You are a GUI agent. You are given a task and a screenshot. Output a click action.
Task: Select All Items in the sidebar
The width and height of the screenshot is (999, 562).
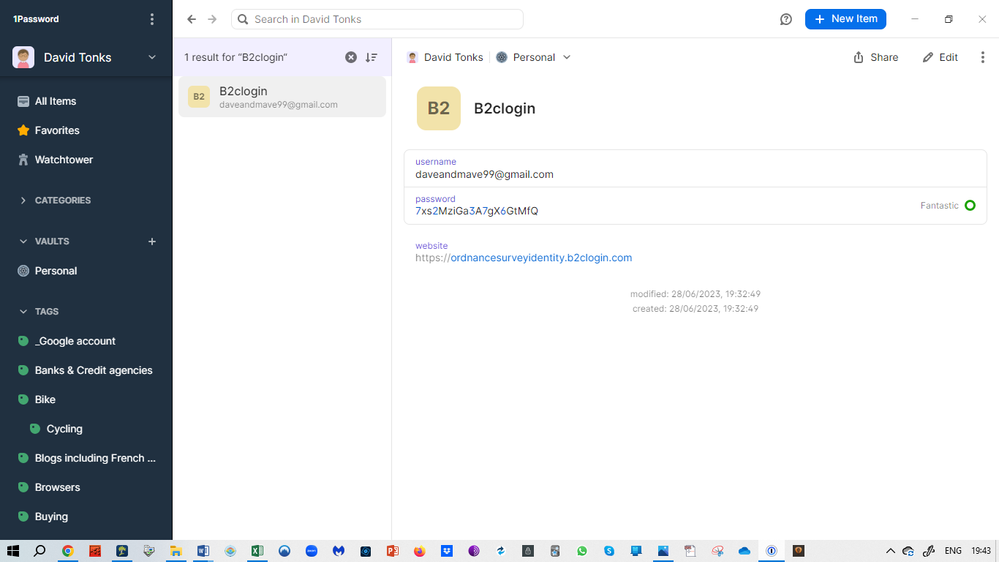pos(55,101)
